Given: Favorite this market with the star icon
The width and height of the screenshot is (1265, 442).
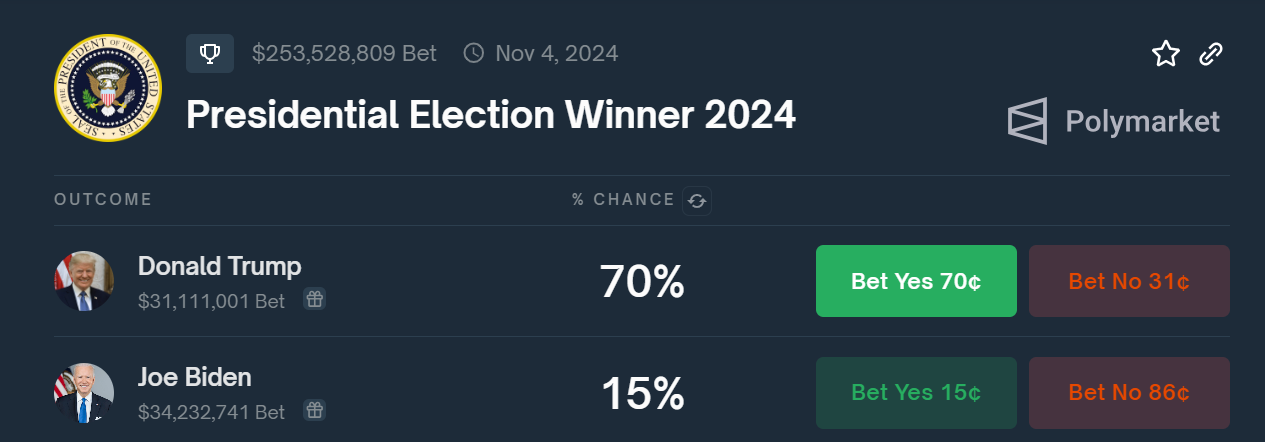Looking at the screenshot, I should (x=1166, y=54).
